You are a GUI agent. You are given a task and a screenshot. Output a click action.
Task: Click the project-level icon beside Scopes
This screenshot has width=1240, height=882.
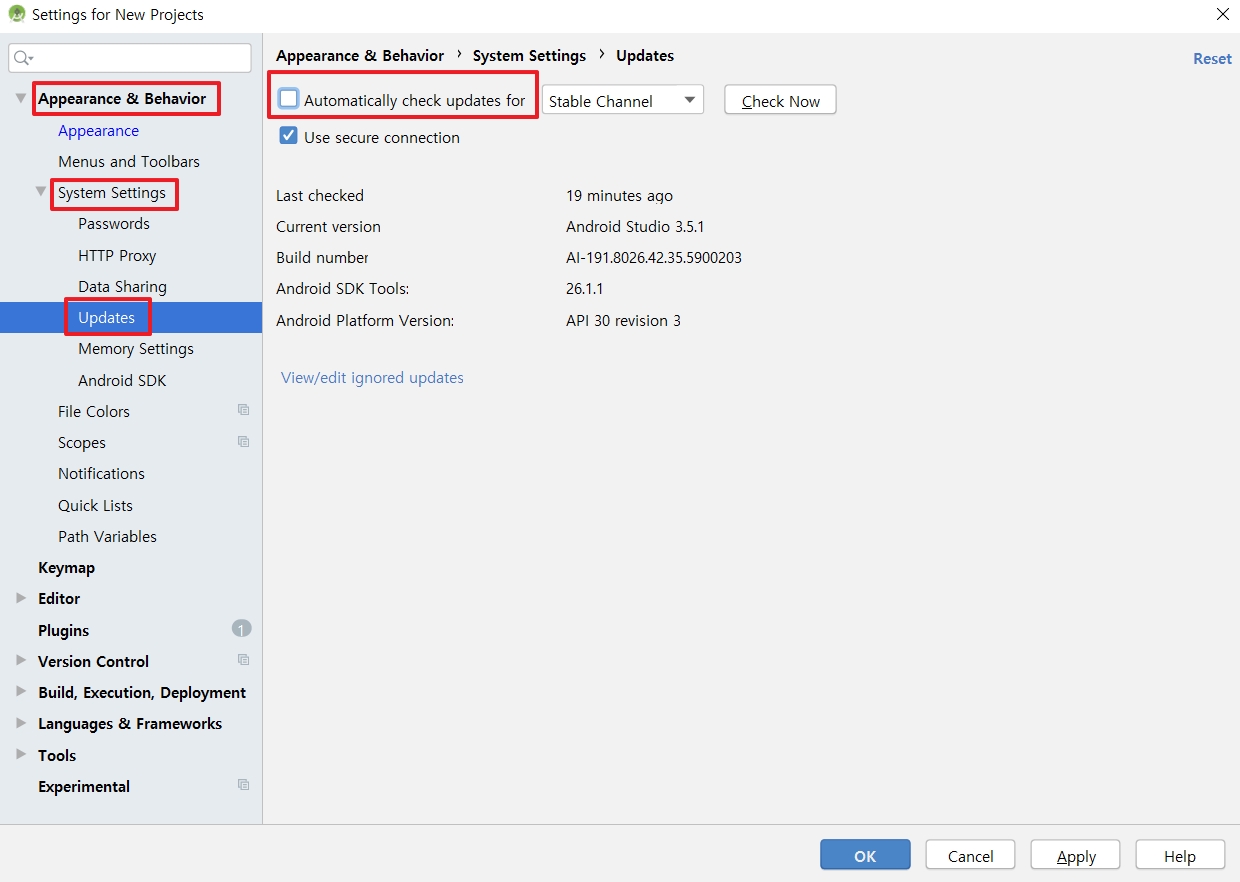click(x=243, y=441)
